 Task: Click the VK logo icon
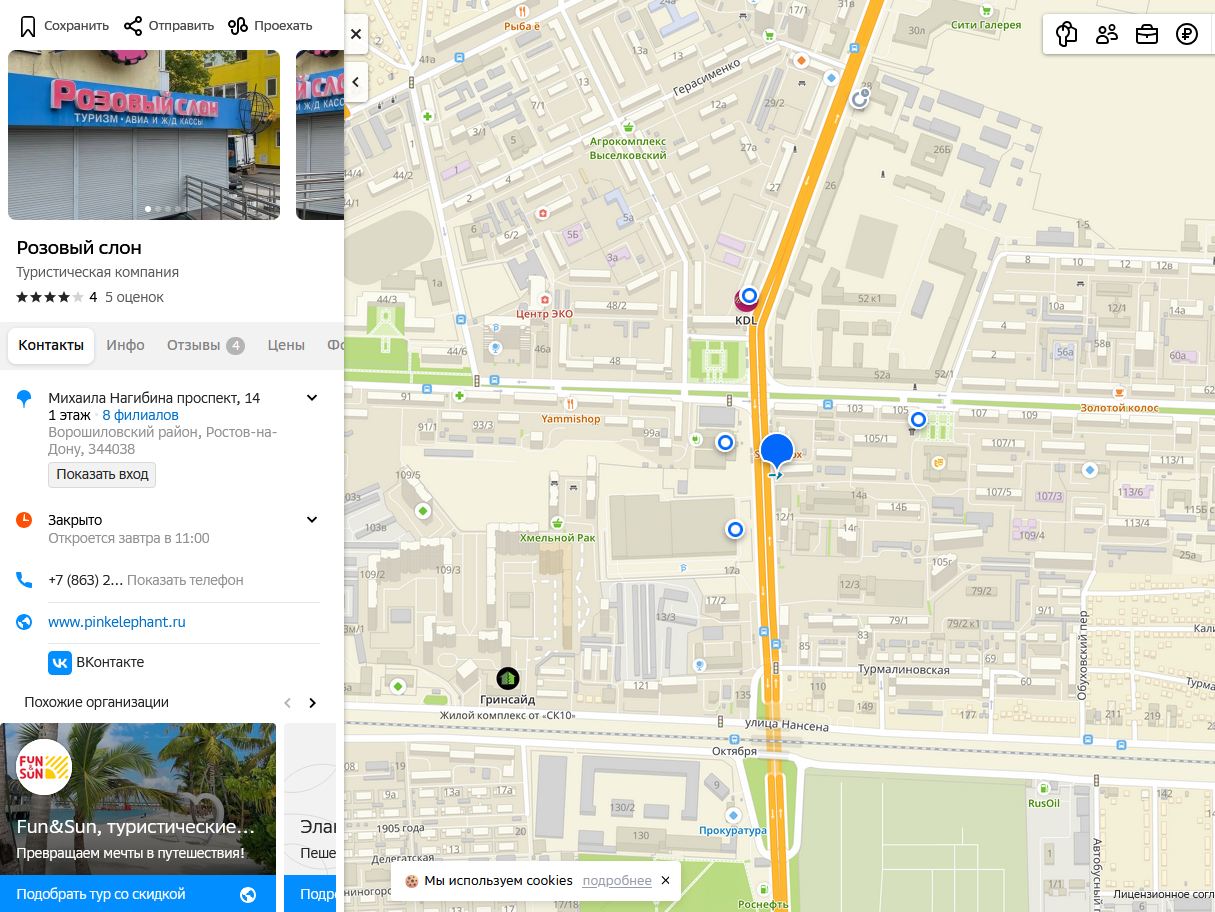coord(59,662)
